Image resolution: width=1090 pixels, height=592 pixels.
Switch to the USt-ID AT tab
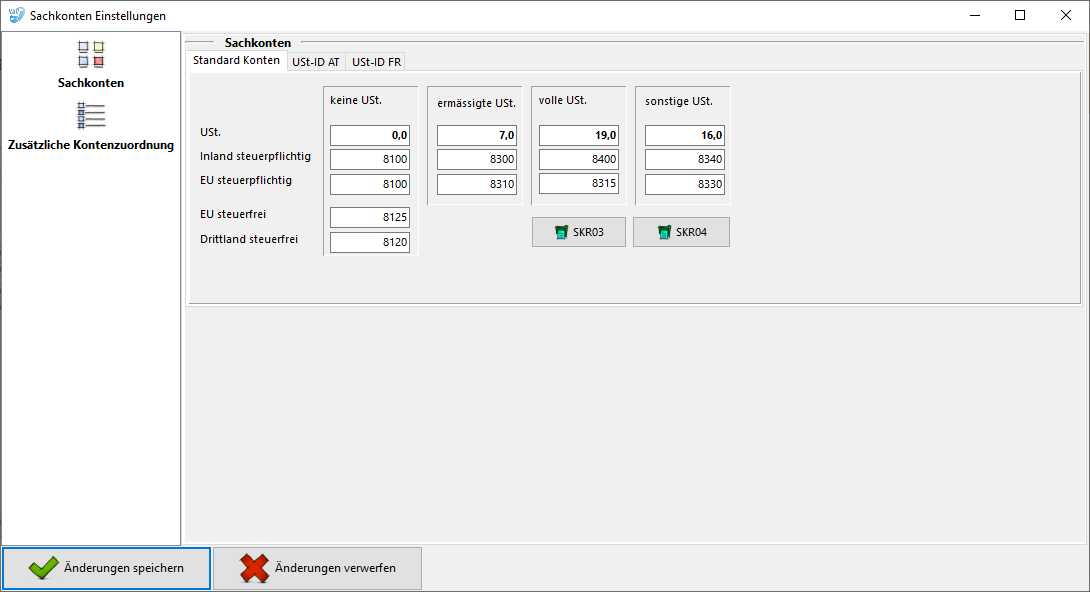pyautogui.click(x=315, y=61)
